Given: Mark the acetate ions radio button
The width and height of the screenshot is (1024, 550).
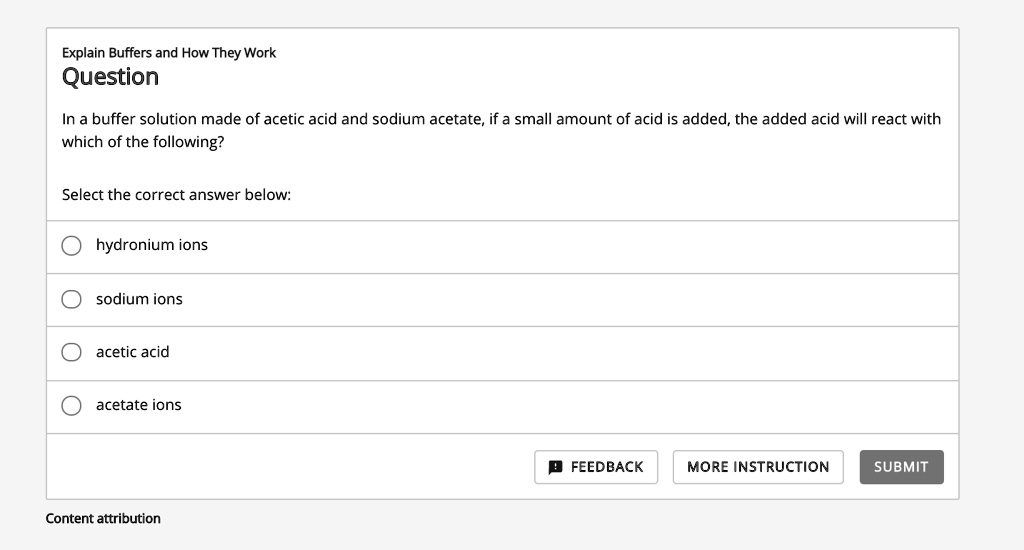Looking at the screenshot, I should pos(71,405).
